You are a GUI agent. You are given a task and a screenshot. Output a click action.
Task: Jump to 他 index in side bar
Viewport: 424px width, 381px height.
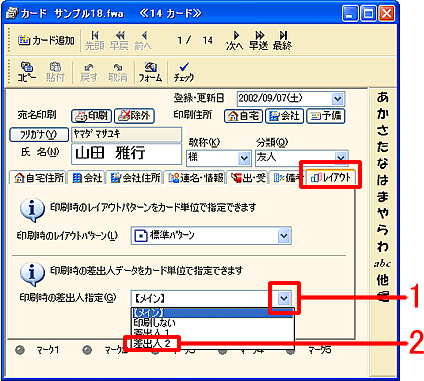(383, 280)
